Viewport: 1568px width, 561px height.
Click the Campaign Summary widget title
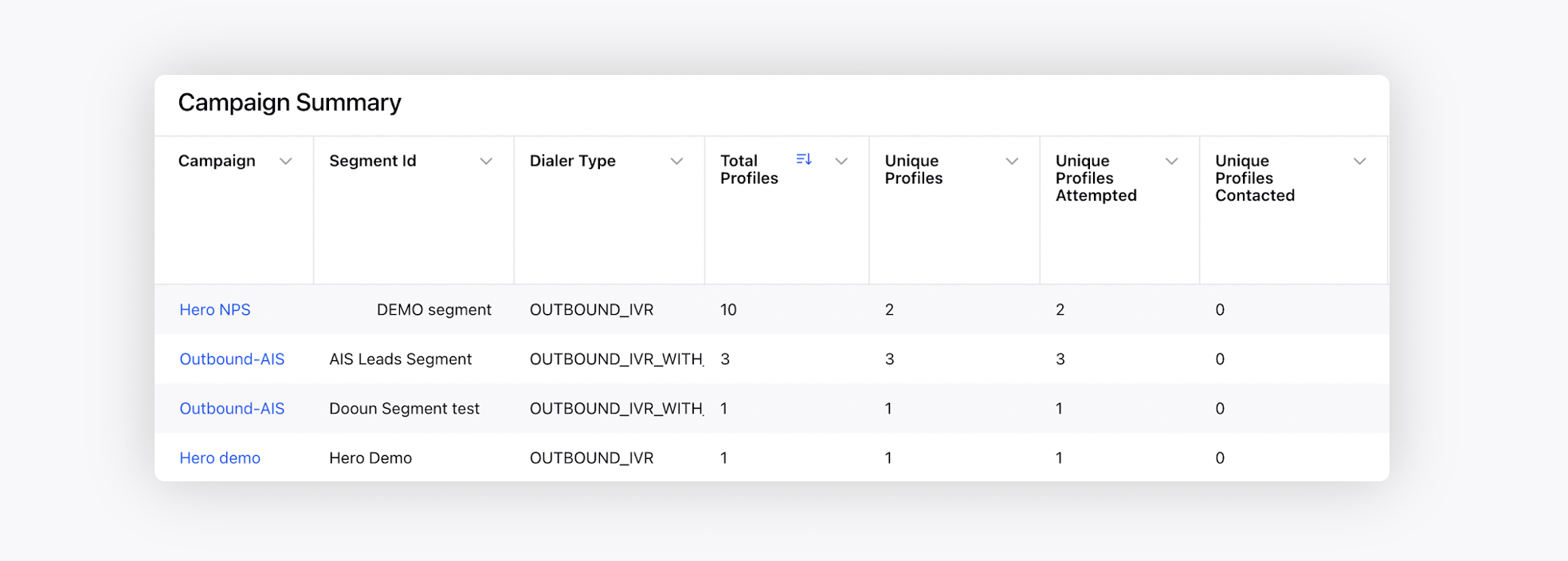pos(290,103)
